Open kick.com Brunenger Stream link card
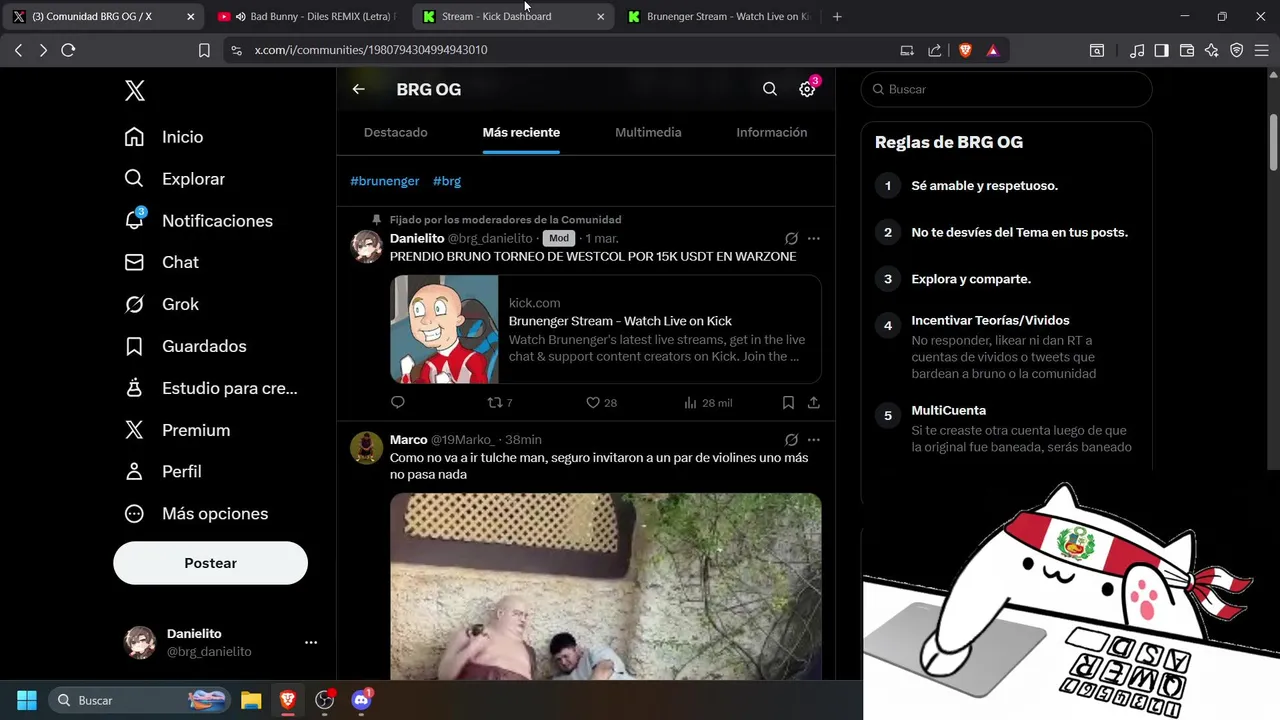 click(606, 329)
